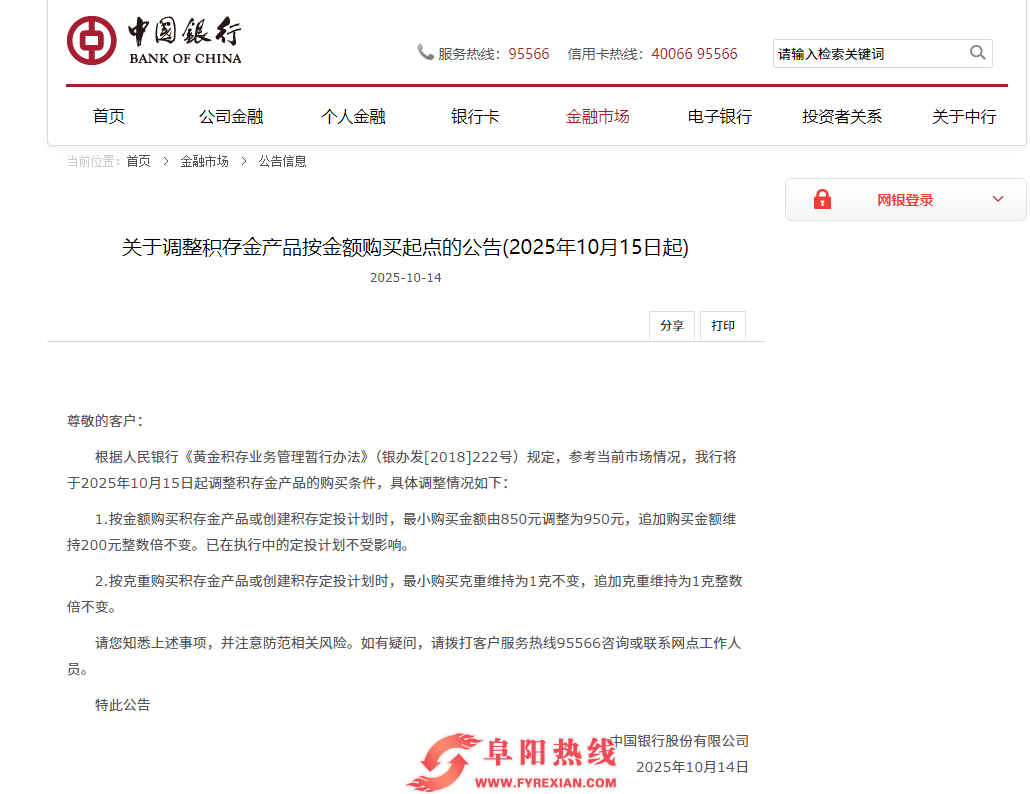Select the 电子银行 menu item
1030x794 pixels.
click(719, 117)
